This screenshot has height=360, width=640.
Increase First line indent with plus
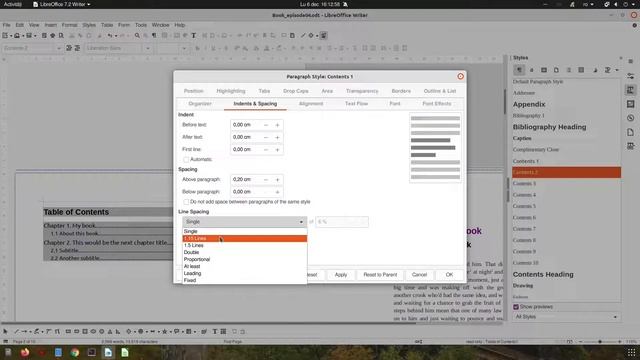(277, 149)
